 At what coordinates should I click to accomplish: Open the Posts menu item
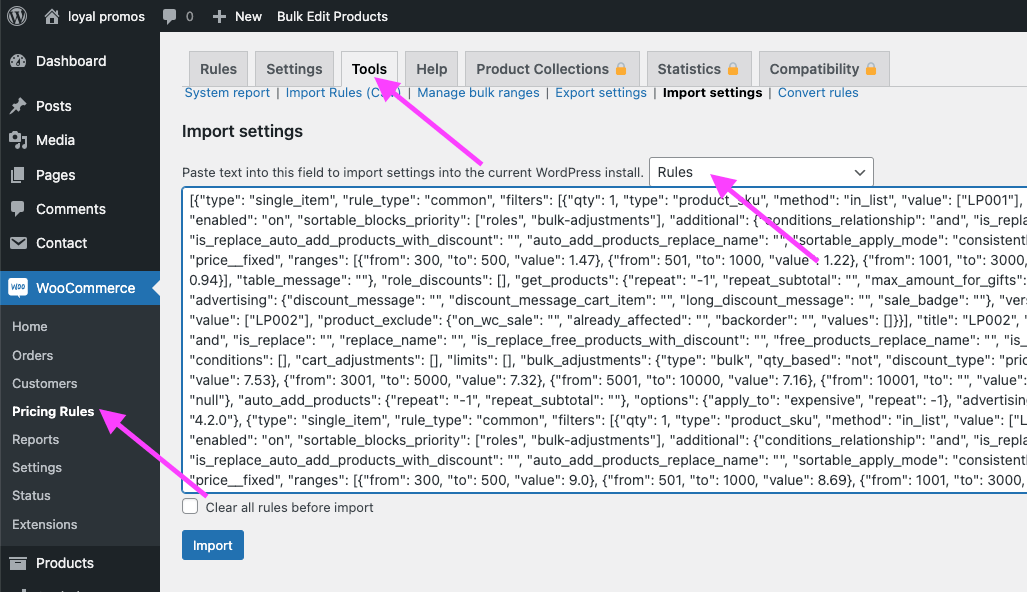point(54,106)
